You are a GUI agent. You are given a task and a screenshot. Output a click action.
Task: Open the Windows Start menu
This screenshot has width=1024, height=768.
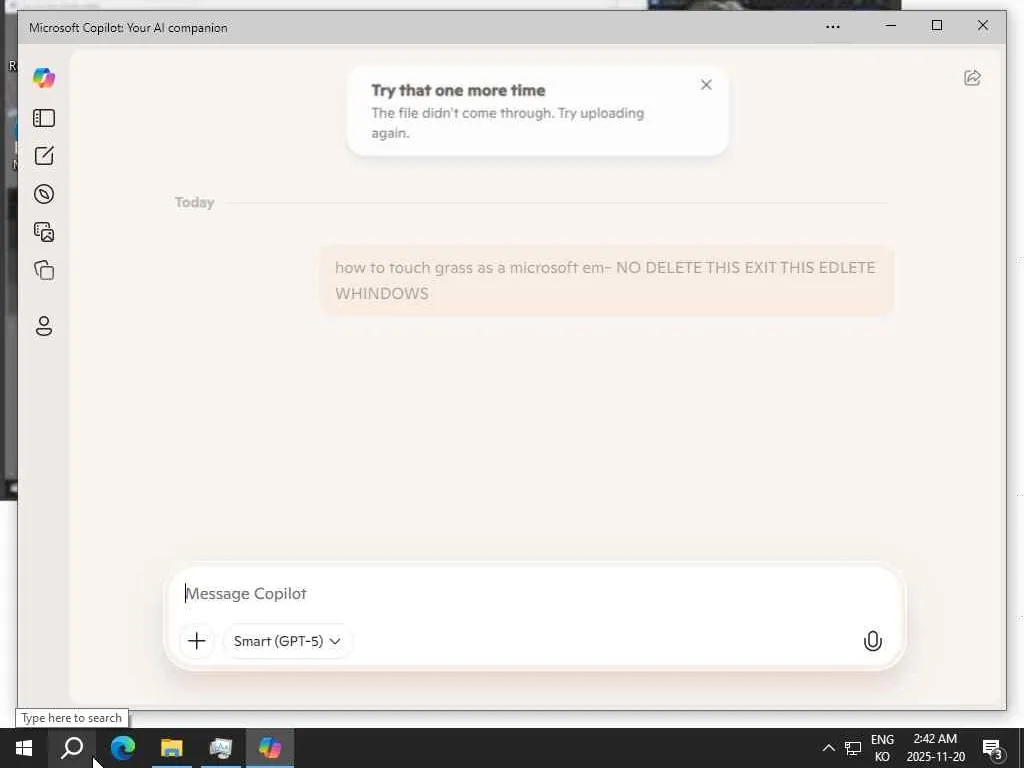point(24,748)
